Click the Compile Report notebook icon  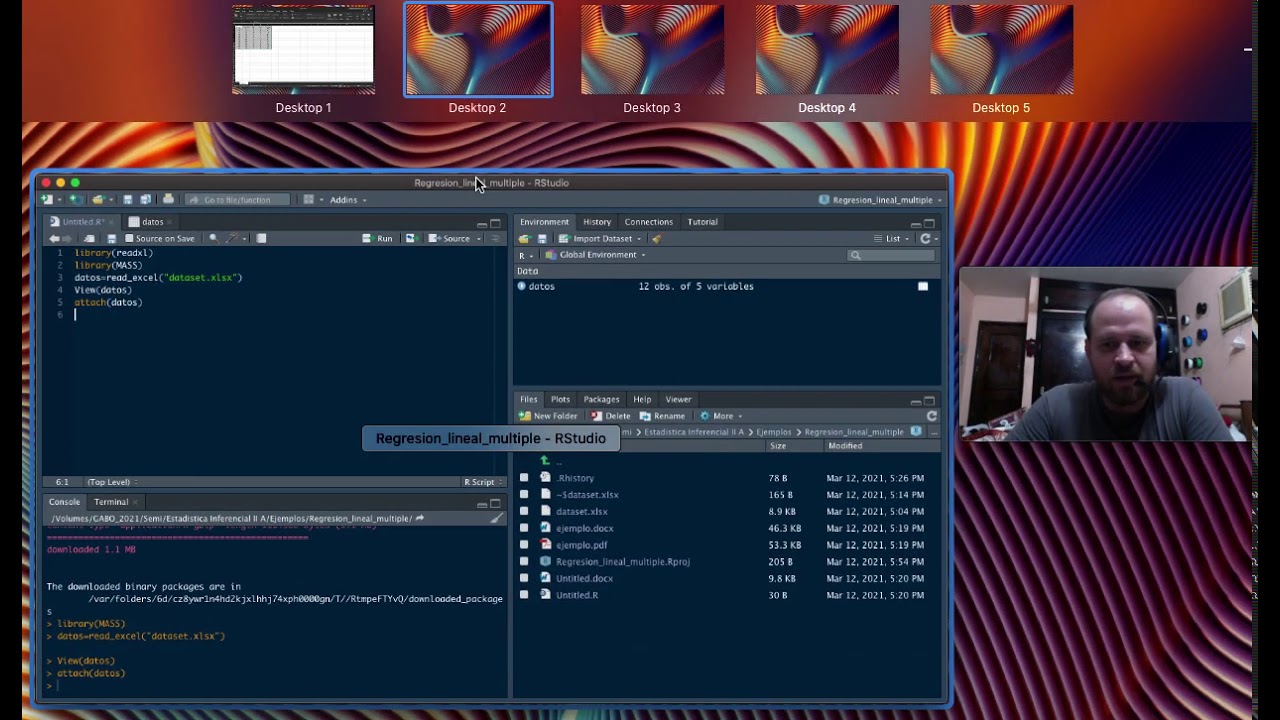coord(261,238)
